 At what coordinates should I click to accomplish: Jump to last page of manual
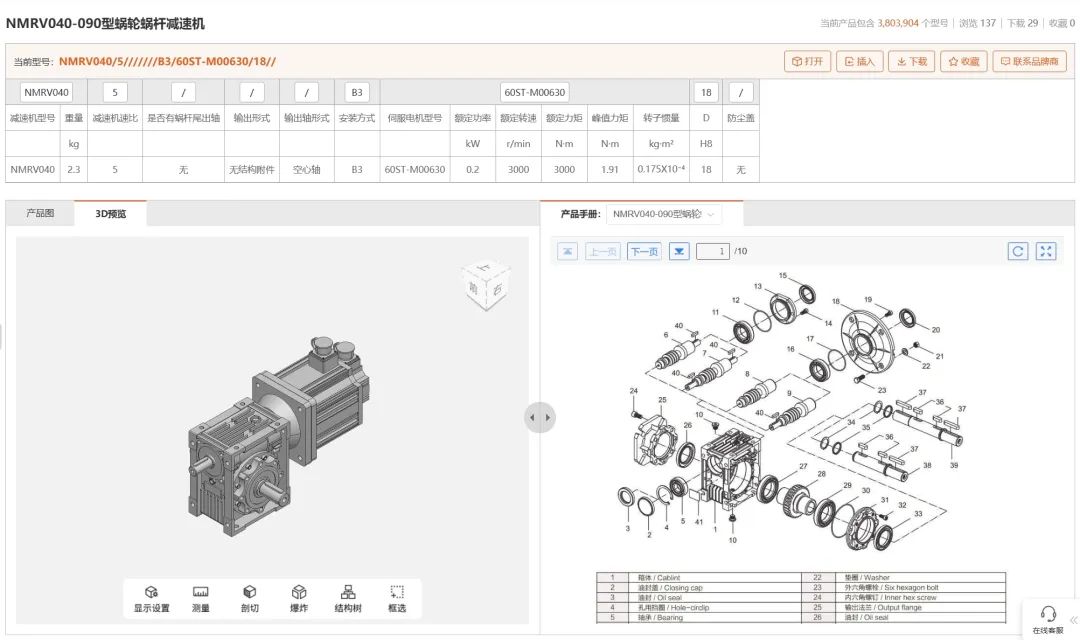[x=679, y=251]
